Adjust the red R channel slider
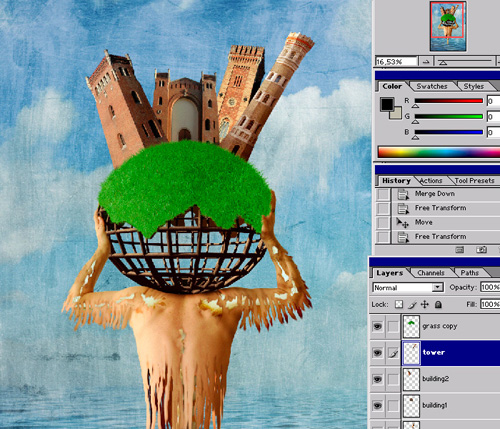The height and width of the screenshot is (429, 500). [x=448, y=101]
